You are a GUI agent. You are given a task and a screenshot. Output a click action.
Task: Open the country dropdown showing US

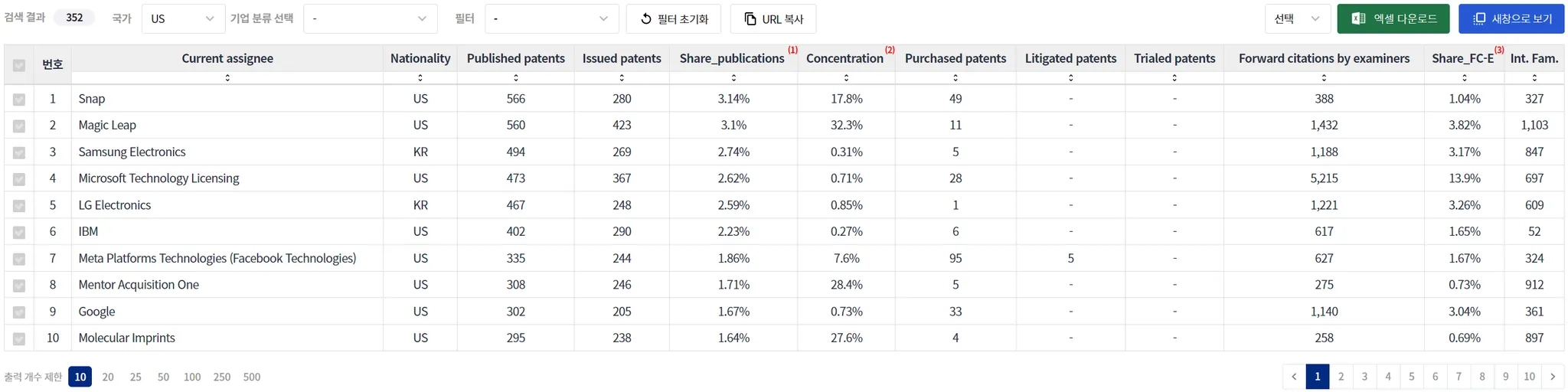pos(183,19)
